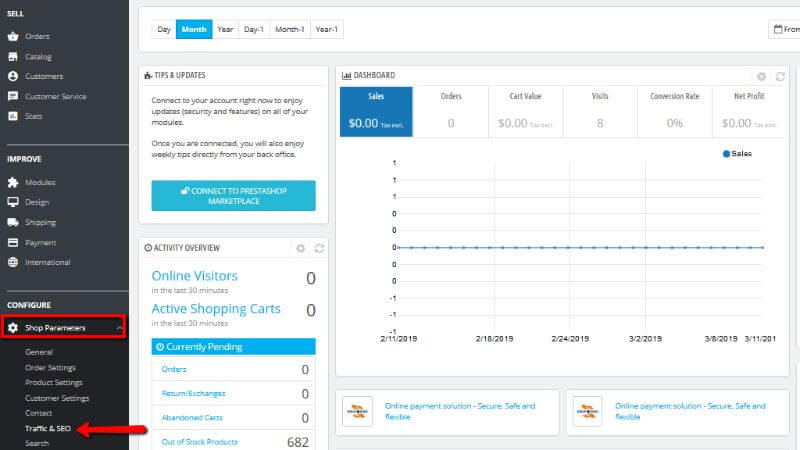The height and width of the screenshot is (450, 800).
Task: Click the Shipping truck icon
Action: (13, 222)
